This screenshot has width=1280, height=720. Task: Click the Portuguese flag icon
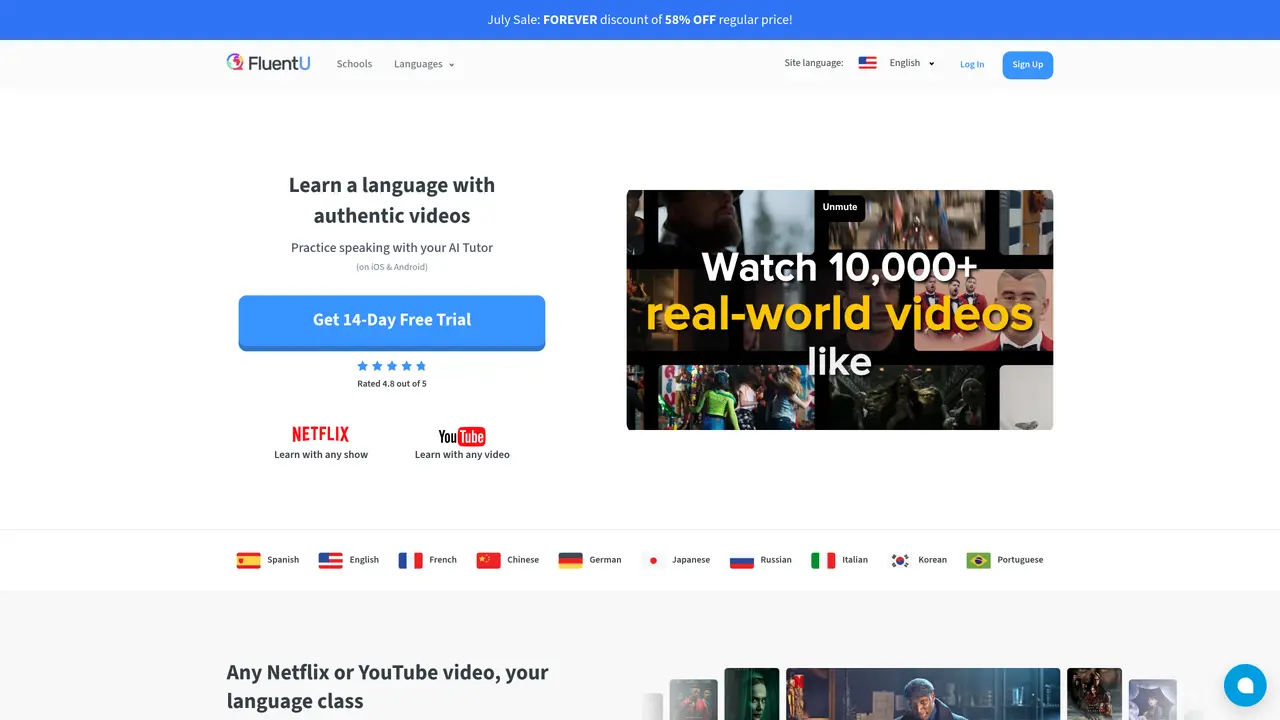[979, 560]
